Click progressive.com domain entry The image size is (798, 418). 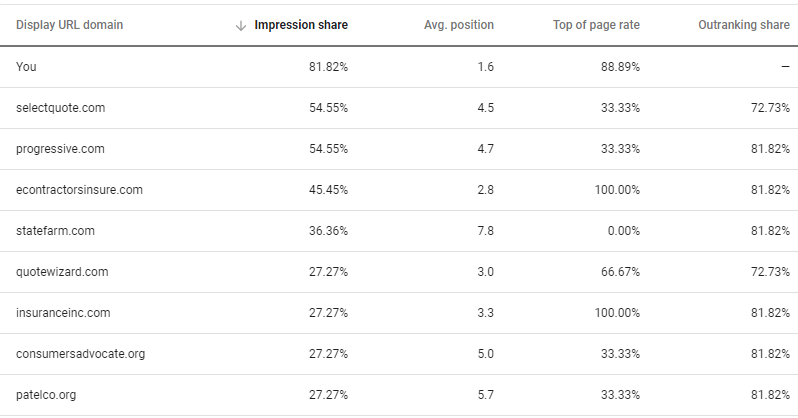pyautogui.click(x=60, y=149)
